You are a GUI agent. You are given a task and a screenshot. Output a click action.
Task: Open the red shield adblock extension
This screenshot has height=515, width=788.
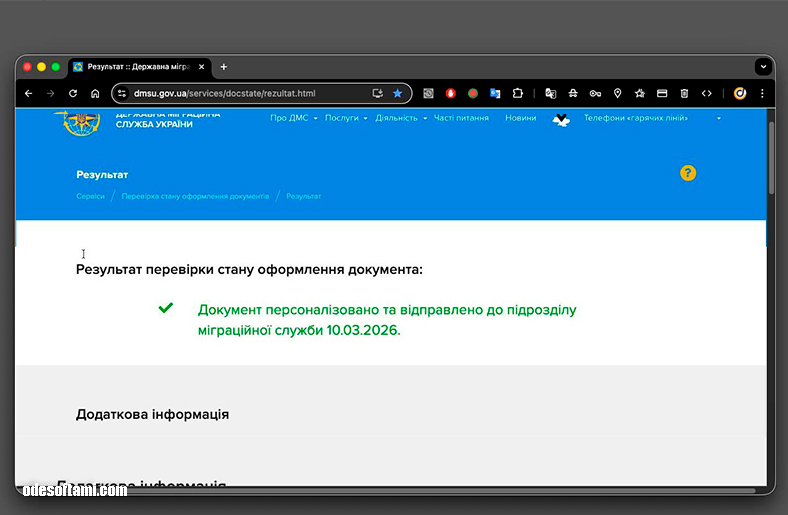[451, 93]
